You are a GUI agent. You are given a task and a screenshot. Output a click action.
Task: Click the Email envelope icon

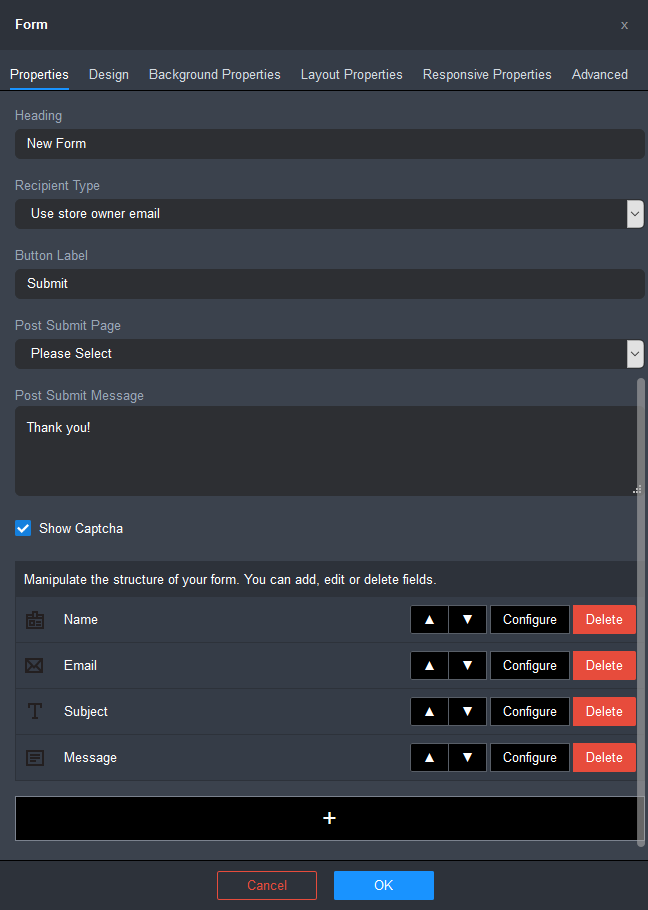click(35, 665)
